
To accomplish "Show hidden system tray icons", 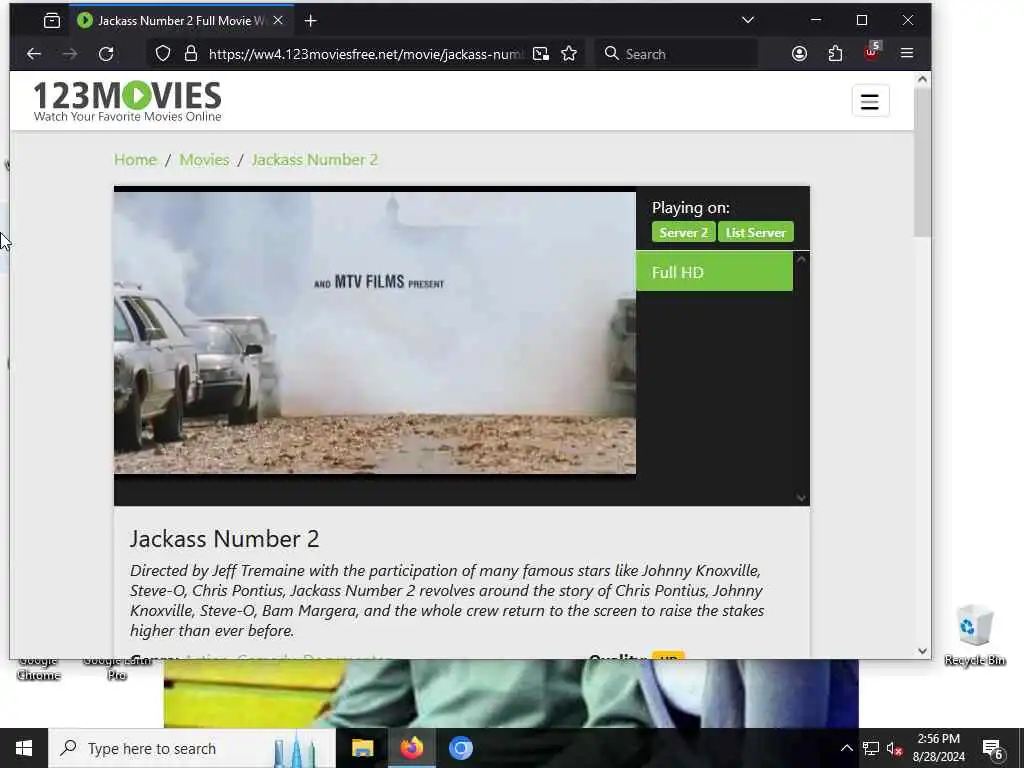I will 846,748.
